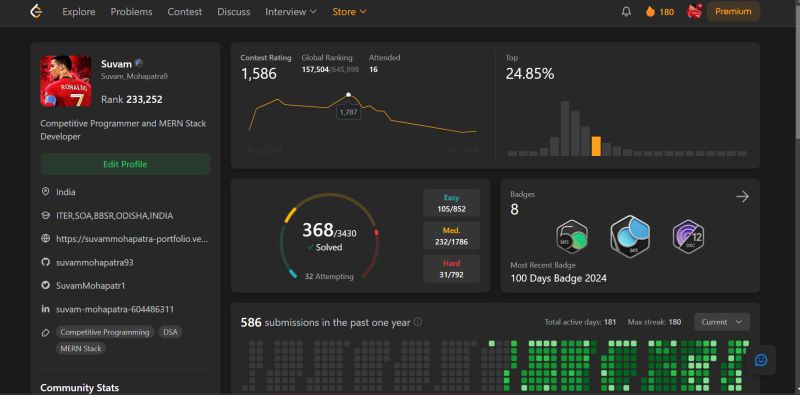Click the Premium button
Screen dimensions: 800x395
coord(733,11)
